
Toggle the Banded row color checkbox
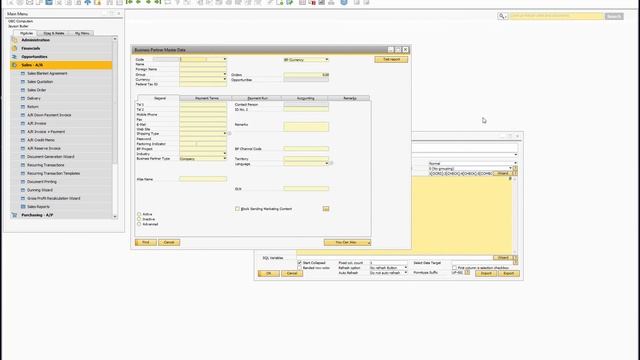(300, 268)
